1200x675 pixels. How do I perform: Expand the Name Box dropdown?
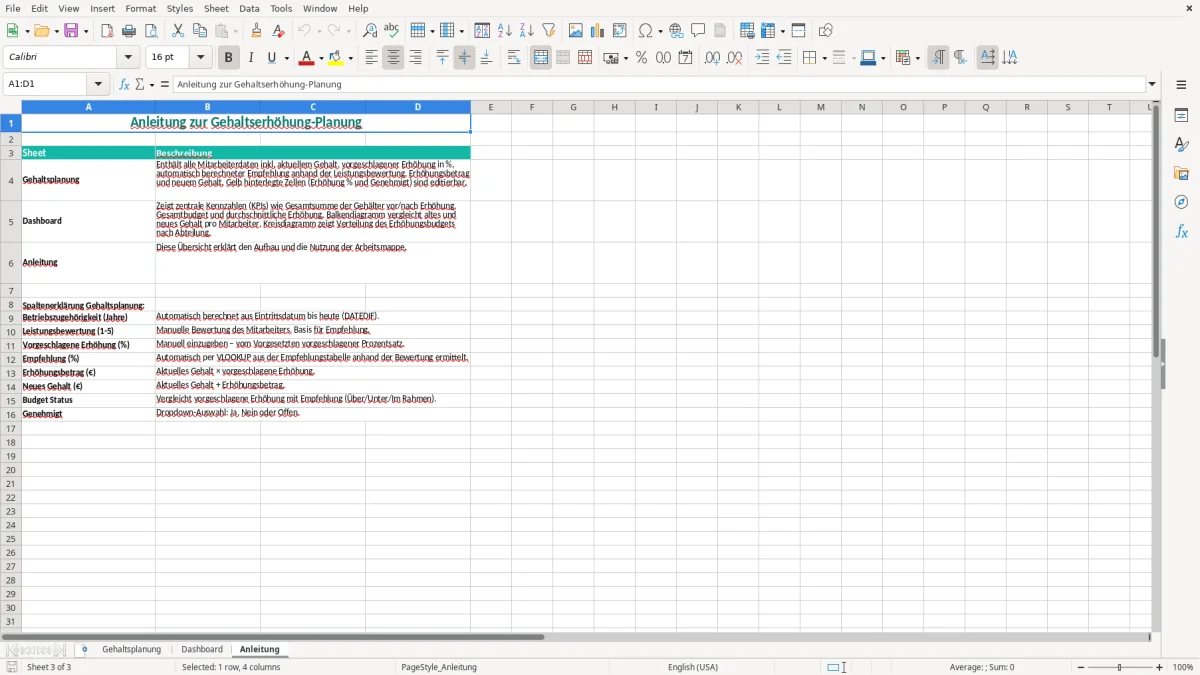[x=98, y=84]
